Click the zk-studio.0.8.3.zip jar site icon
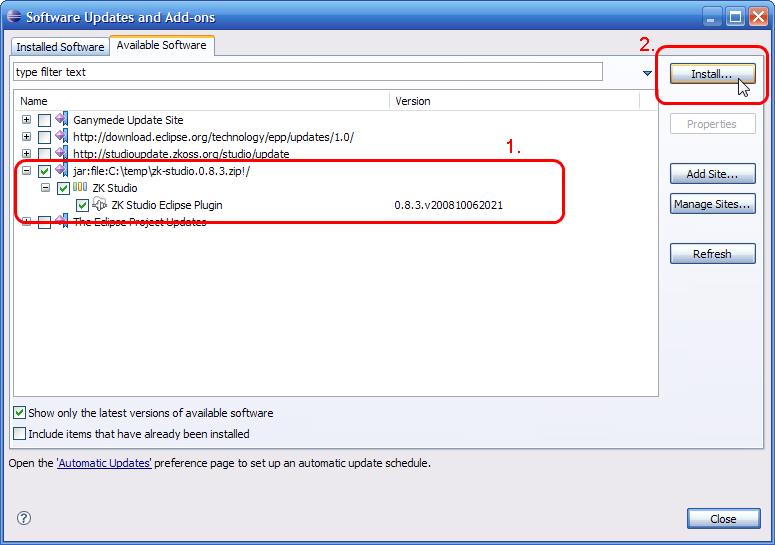This screenshot has width=775, height=545. [62, 170]
